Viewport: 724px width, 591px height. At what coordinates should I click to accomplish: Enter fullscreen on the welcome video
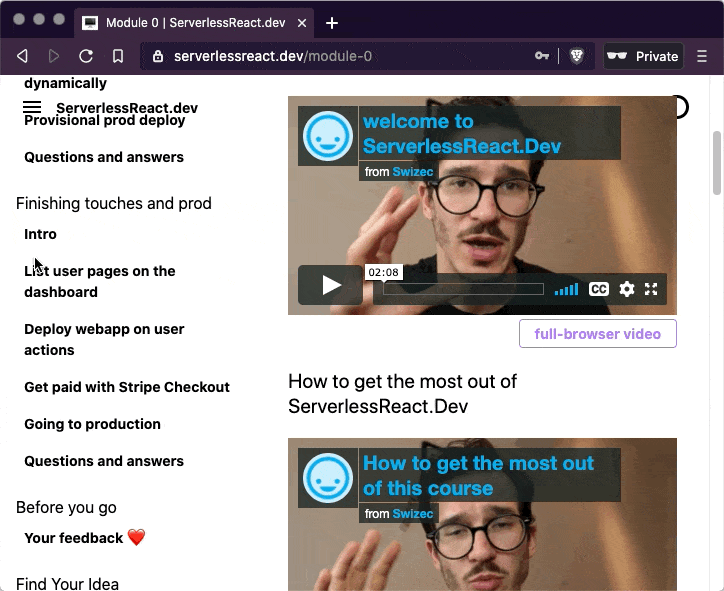[651, 289]
